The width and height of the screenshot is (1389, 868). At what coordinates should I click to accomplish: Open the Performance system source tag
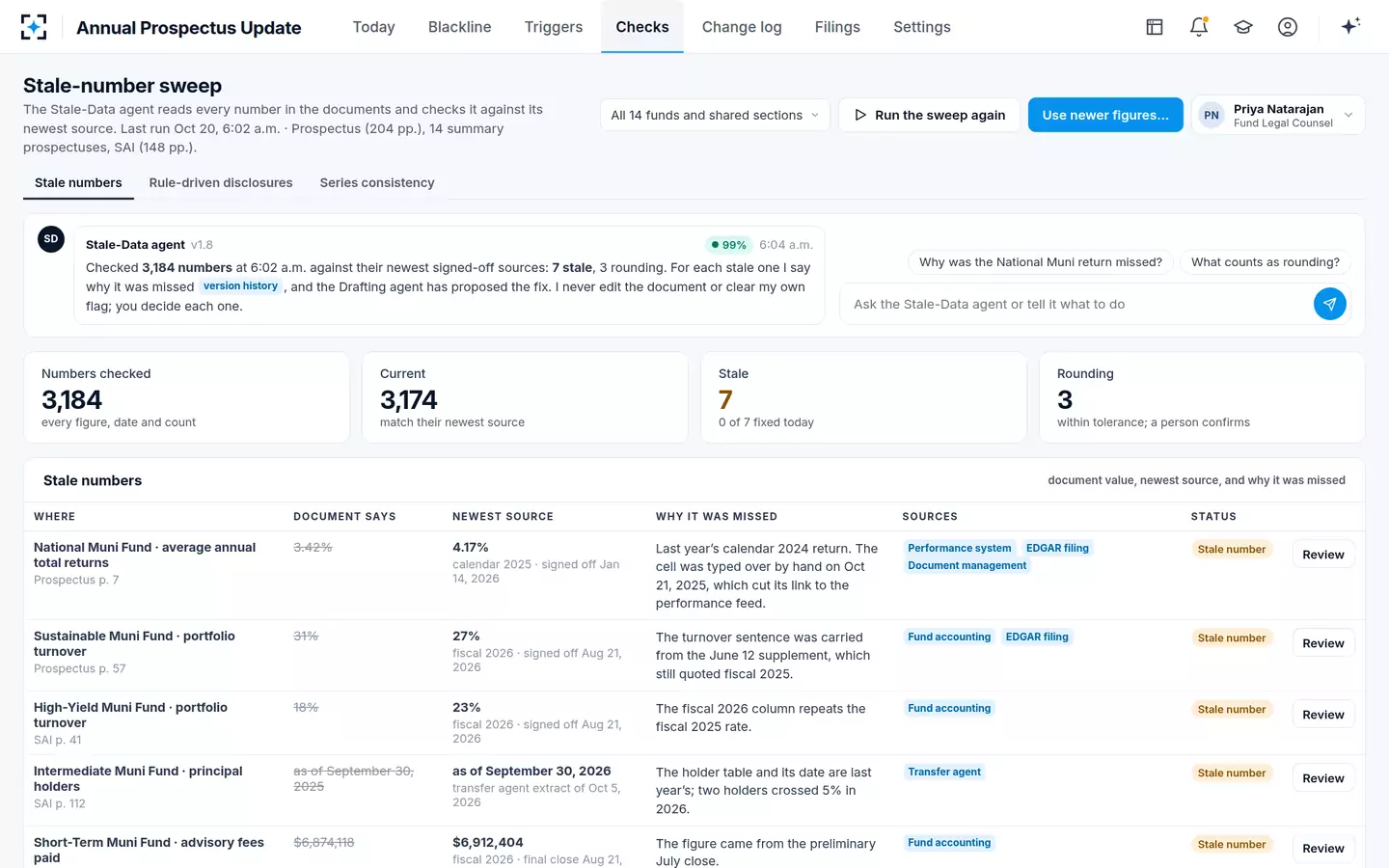point(960,549)
